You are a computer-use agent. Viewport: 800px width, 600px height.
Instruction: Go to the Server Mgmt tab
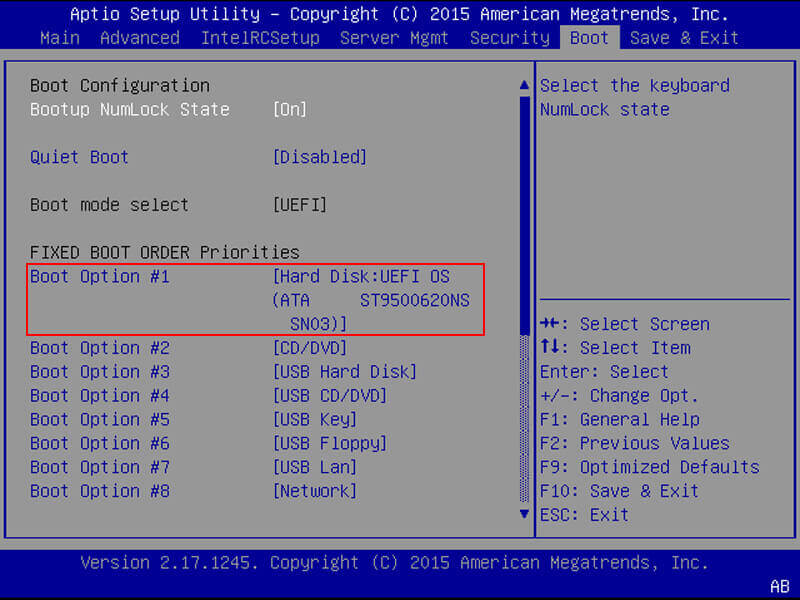tap(394, 38)
